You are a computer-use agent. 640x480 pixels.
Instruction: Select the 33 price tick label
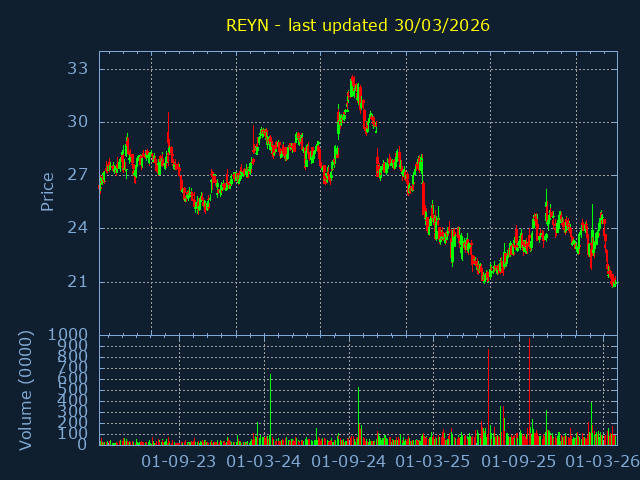[x=77, y=69]
